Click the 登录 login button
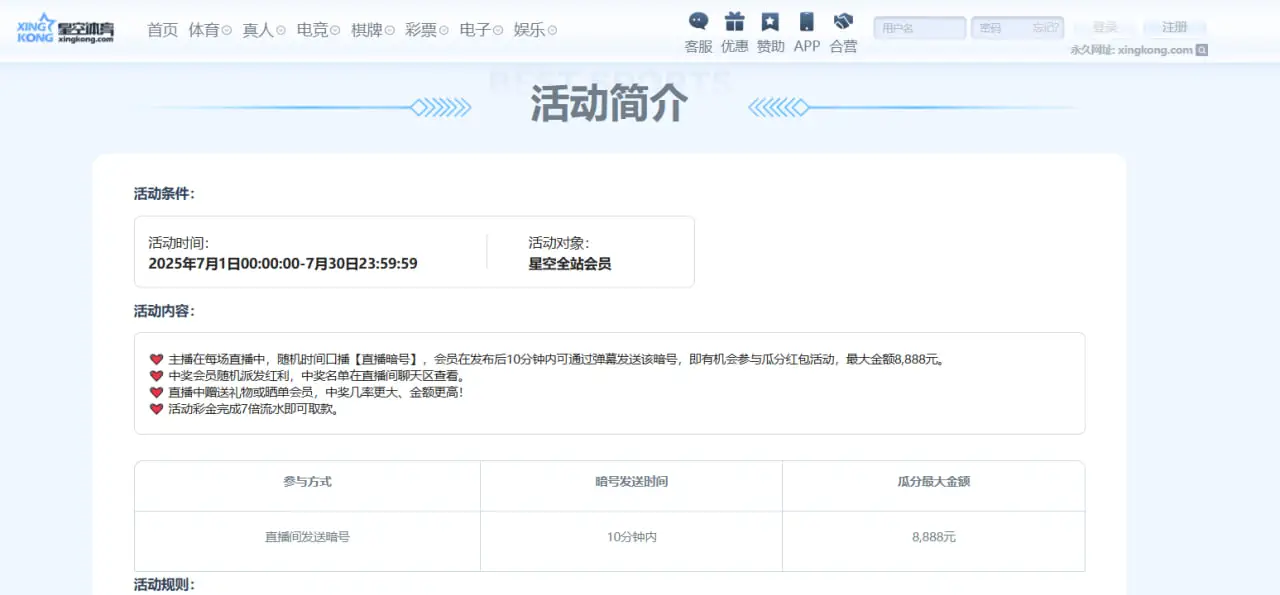 (x=1105, y=28)
